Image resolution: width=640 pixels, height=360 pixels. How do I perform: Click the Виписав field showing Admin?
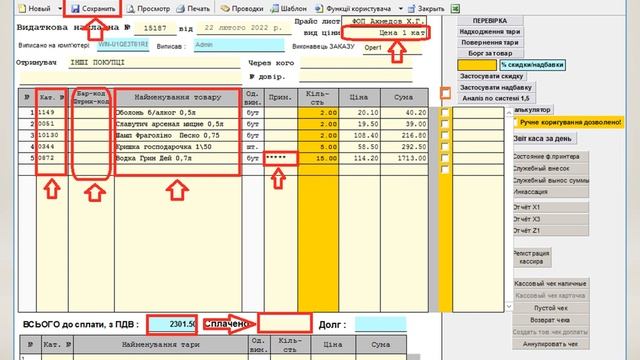point(239,45)
